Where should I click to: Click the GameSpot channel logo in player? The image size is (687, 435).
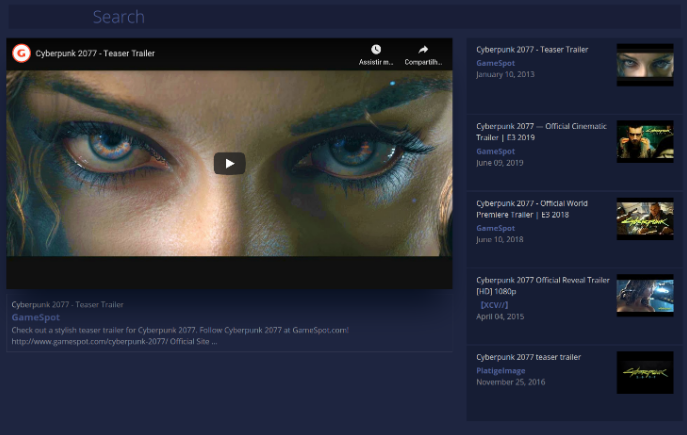point(21,53)
